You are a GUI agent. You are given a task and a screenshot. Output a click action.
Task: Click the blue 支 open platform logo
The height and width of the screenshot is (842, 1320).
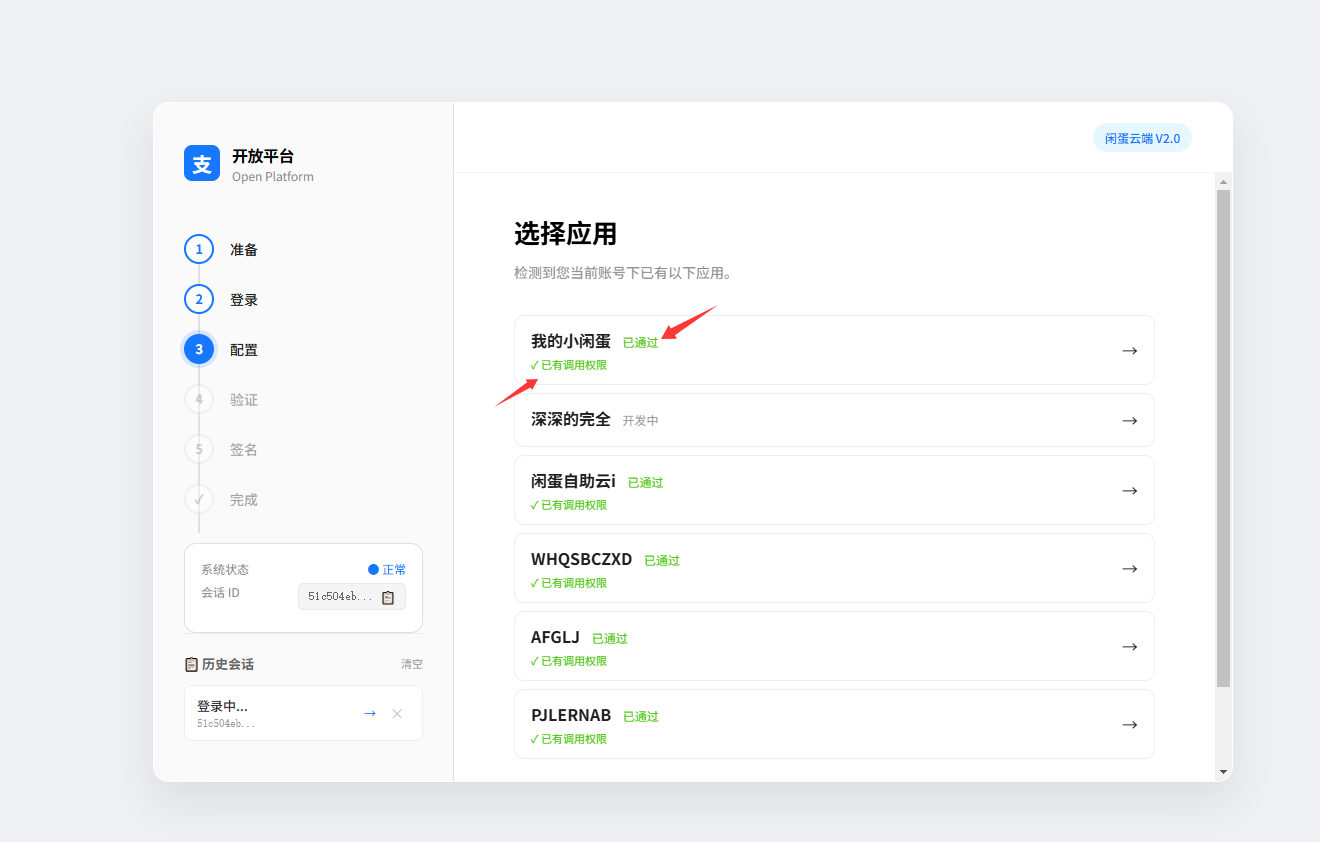point(202,163)
